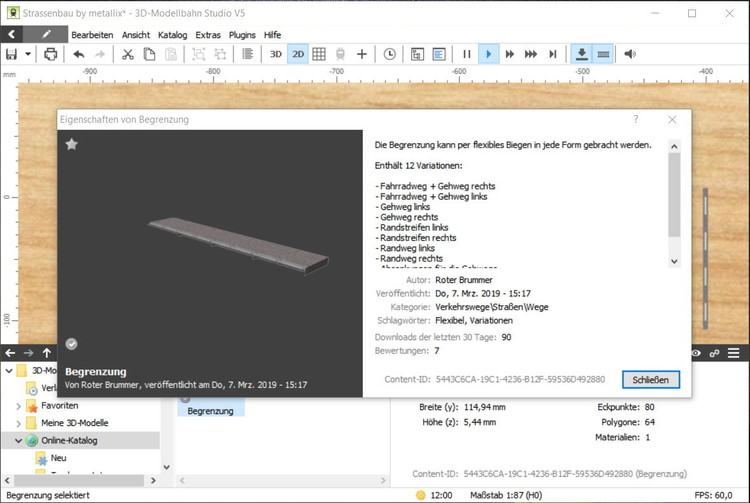Screen dimensions: 750x503
Task: Click the speaker sound icon
Action: pos(629,54)
